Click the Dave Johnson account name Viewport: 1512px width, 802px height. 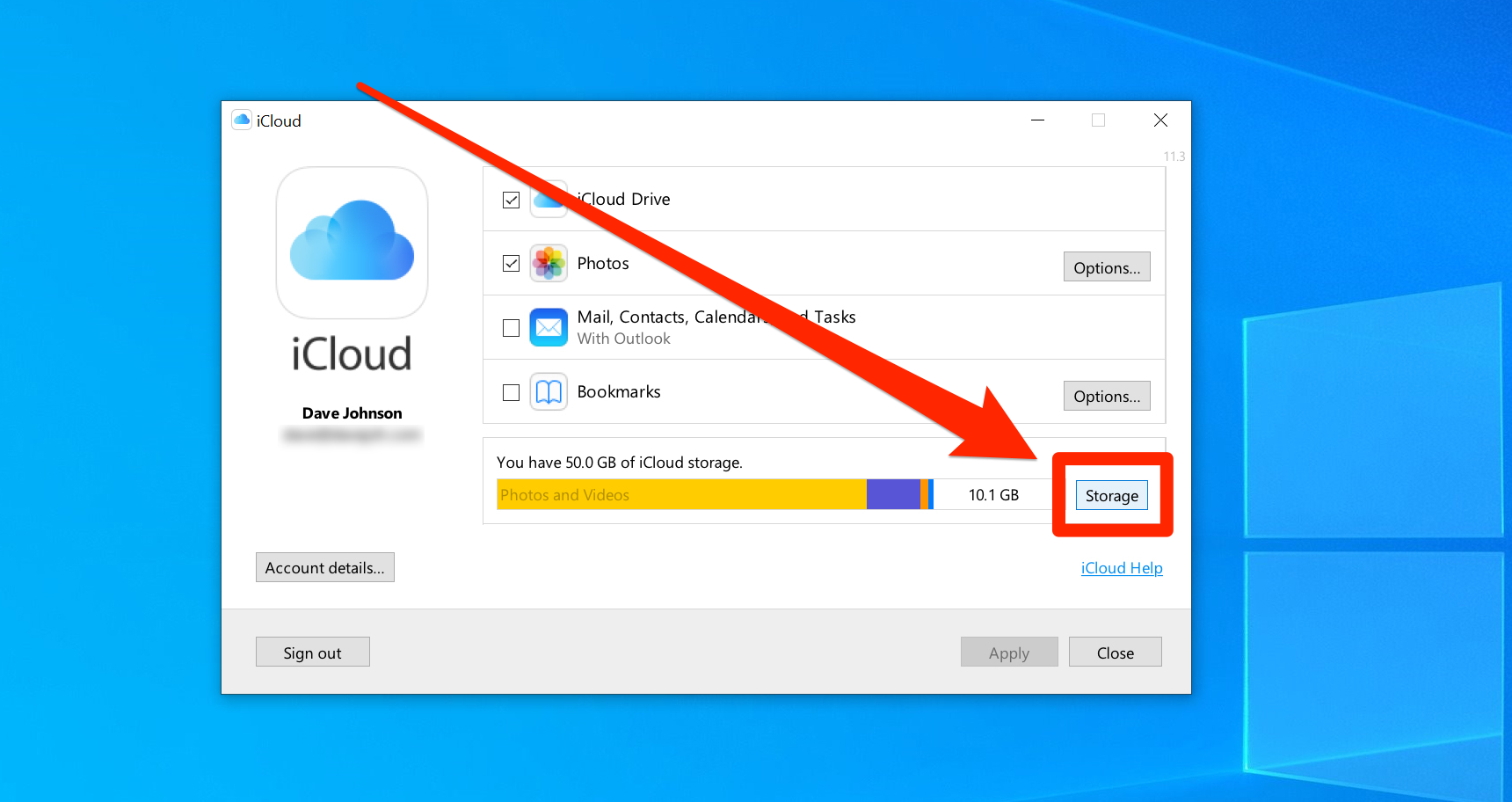point(353,413)
